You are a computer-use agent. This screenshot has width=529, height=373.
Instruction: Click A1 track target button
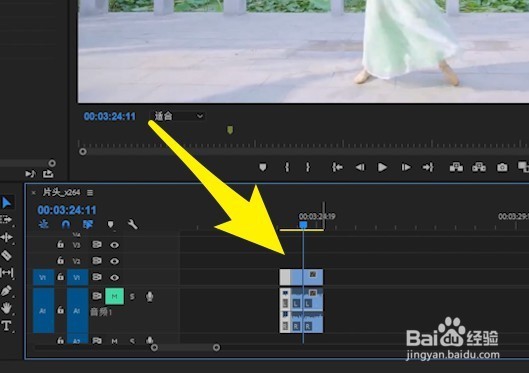click(77, 310)
